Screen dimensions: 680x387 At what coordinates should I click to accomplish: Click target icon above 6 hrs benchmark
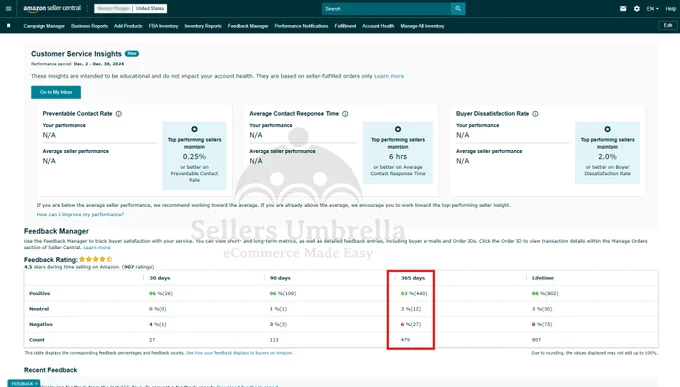[398, 129]
